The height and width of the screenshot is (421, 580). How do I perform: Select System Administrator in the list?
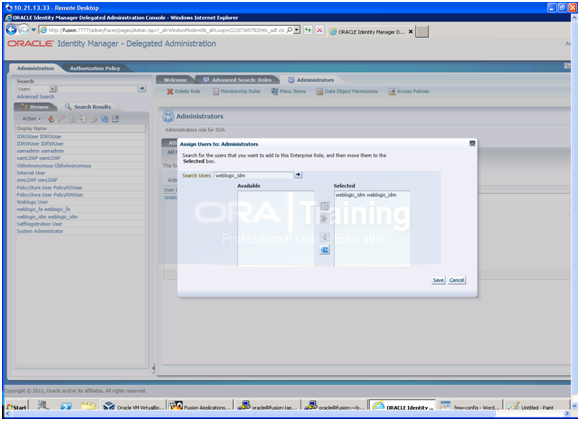[40, 231]
